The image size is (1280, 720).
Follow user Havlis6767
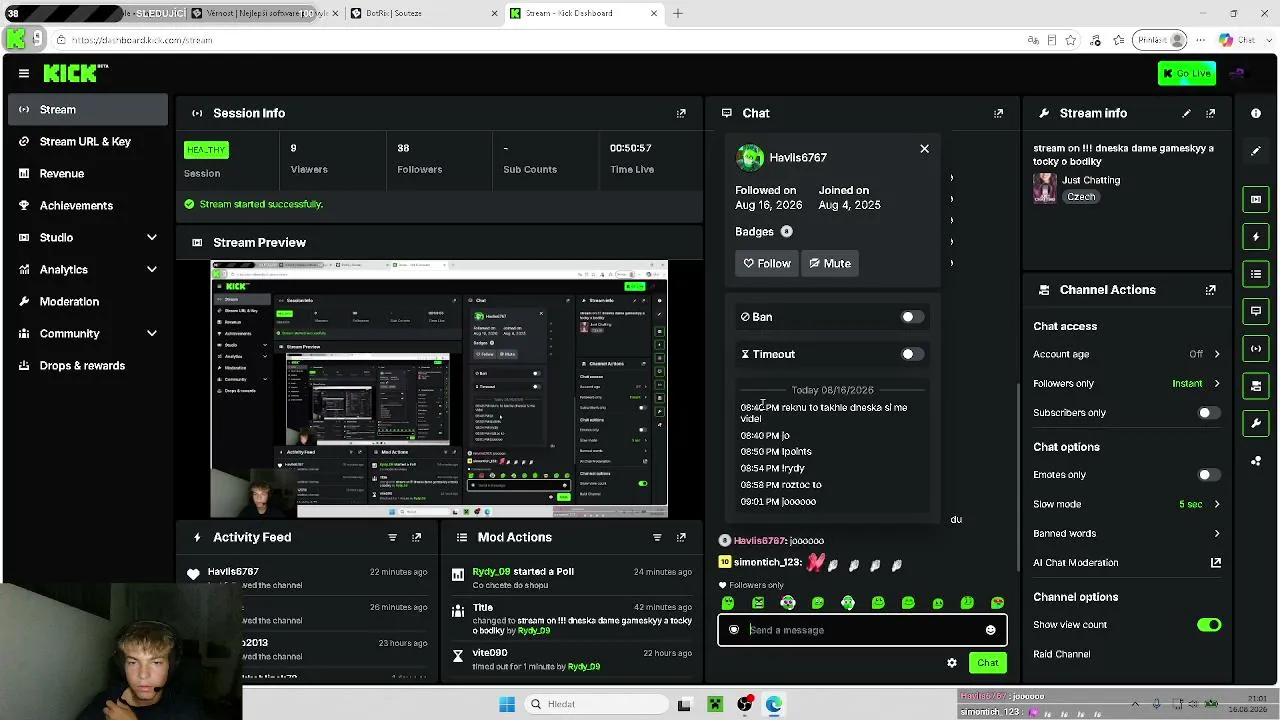coord(767,263)
